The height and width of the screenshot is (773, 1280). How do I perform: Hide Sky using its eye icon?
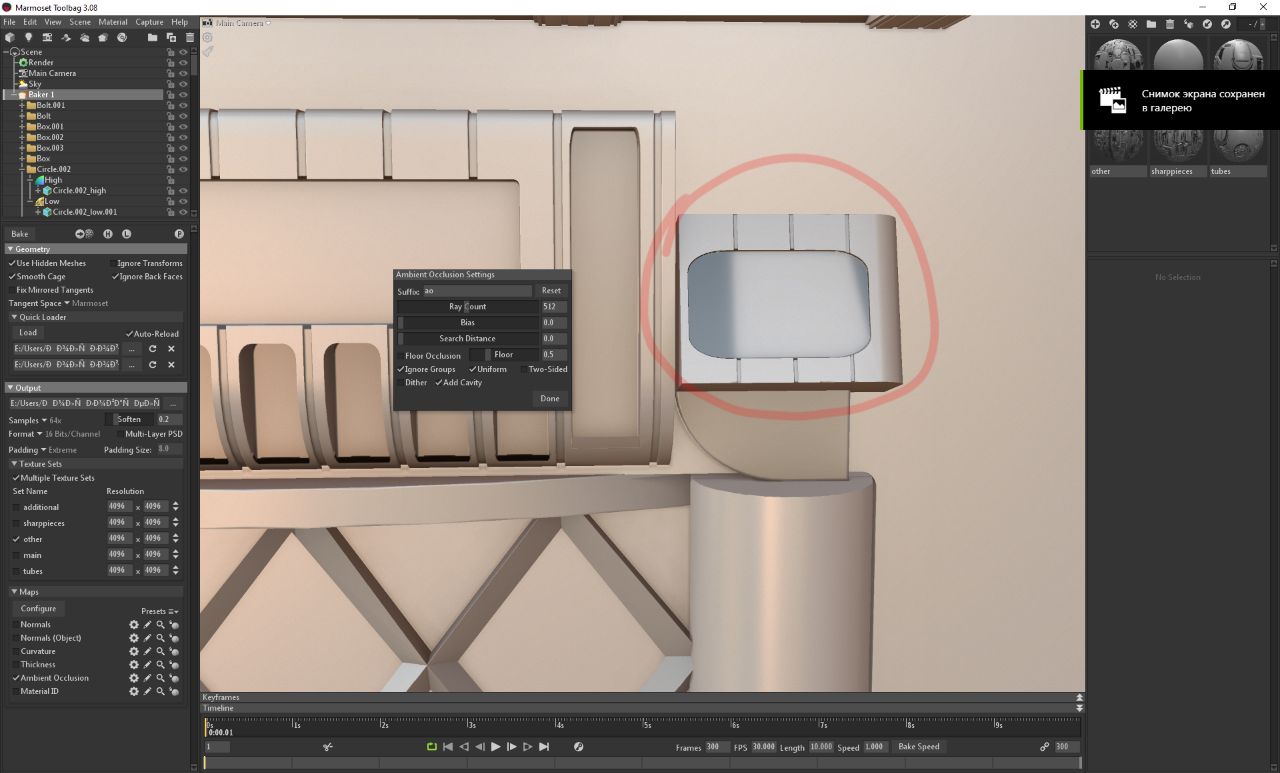[183, 84]
